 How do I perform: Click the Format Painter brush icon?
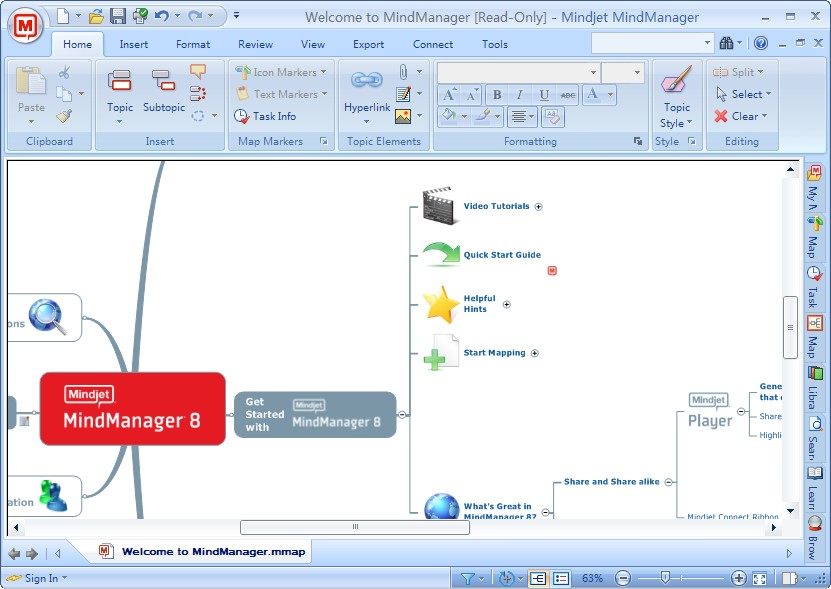coord(64,116)
